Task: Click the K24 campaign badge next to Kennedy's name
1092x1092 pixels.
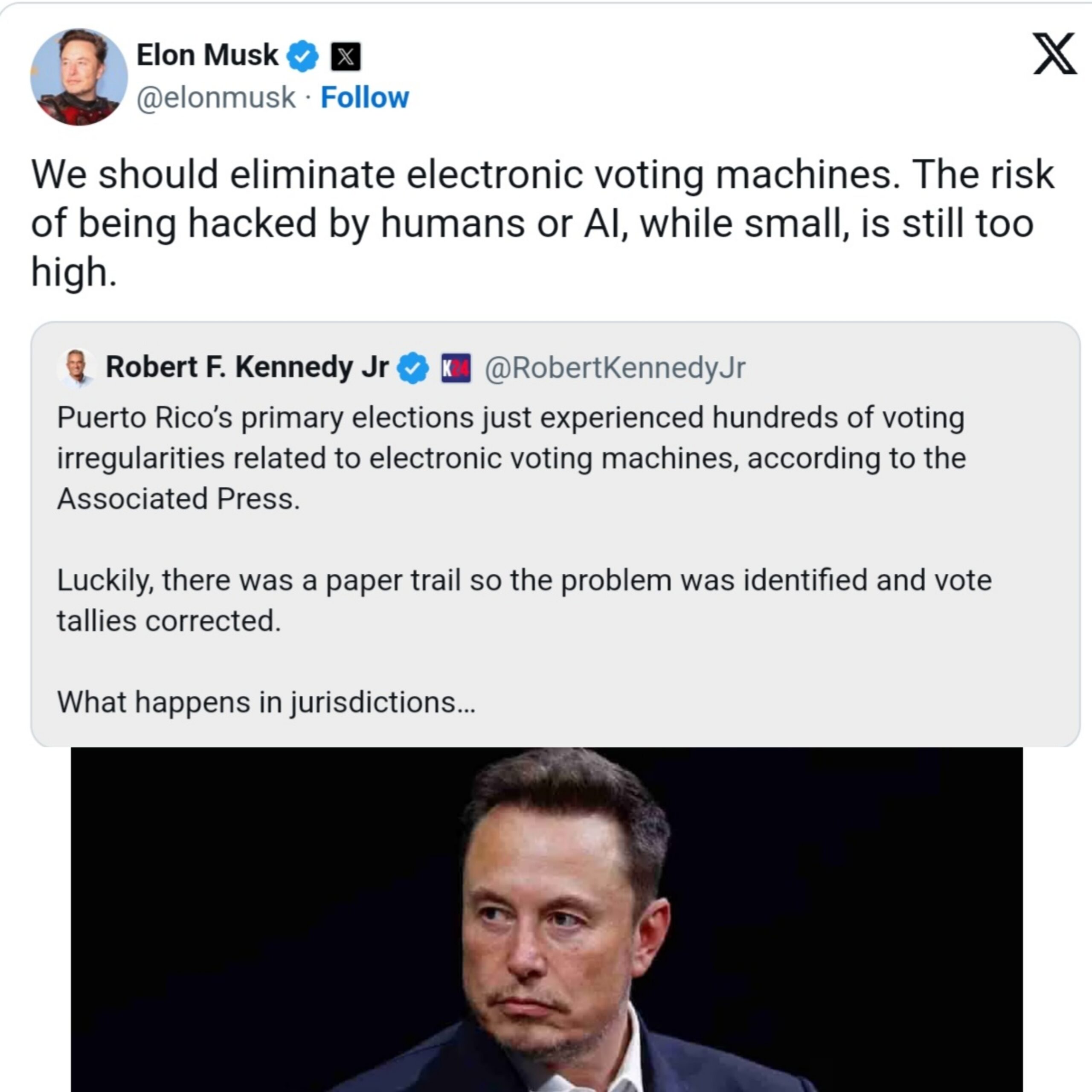Action: click(455, 367)
